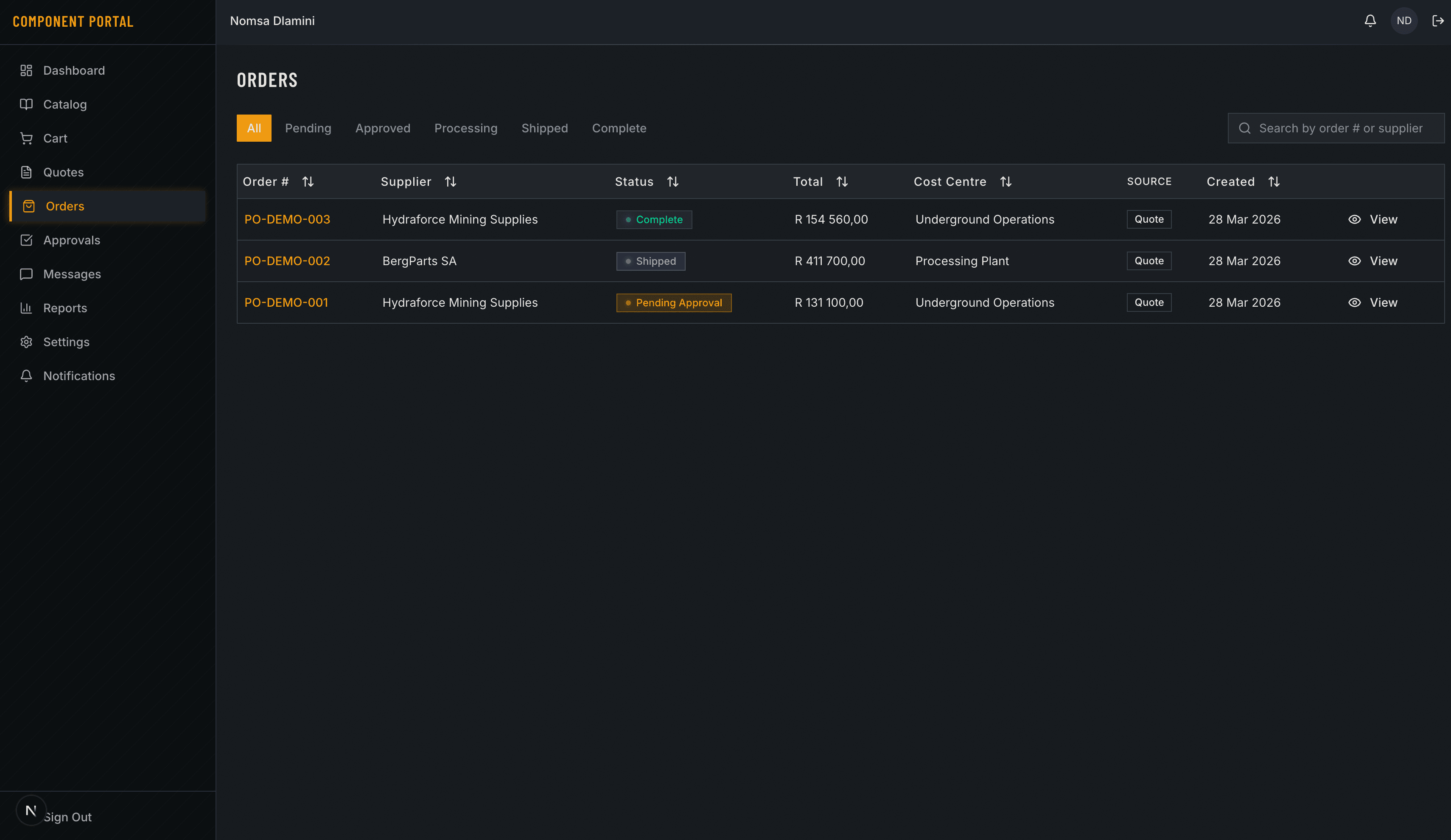Screen dimensions: 1451x840
Task: Sort by Total column arrows
Action: point(842,182)
